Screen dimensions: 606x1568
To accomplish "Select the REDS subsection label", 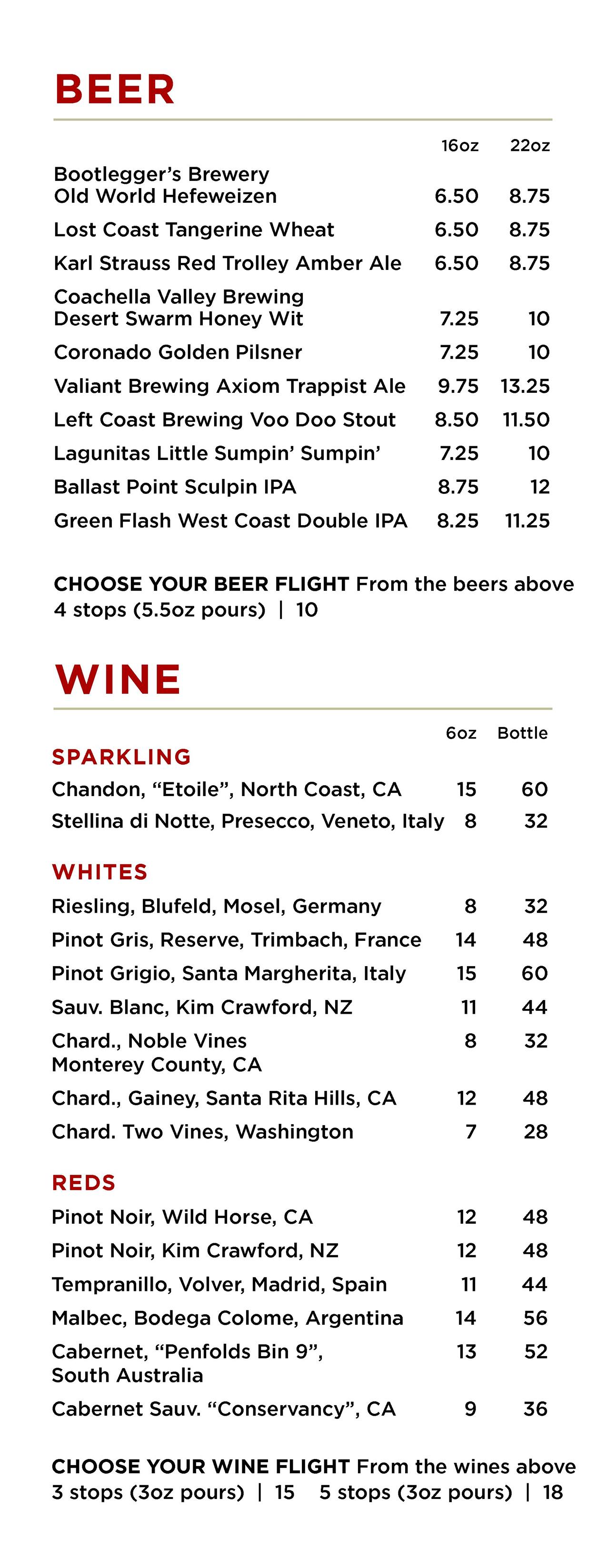I will [84, 1182].
